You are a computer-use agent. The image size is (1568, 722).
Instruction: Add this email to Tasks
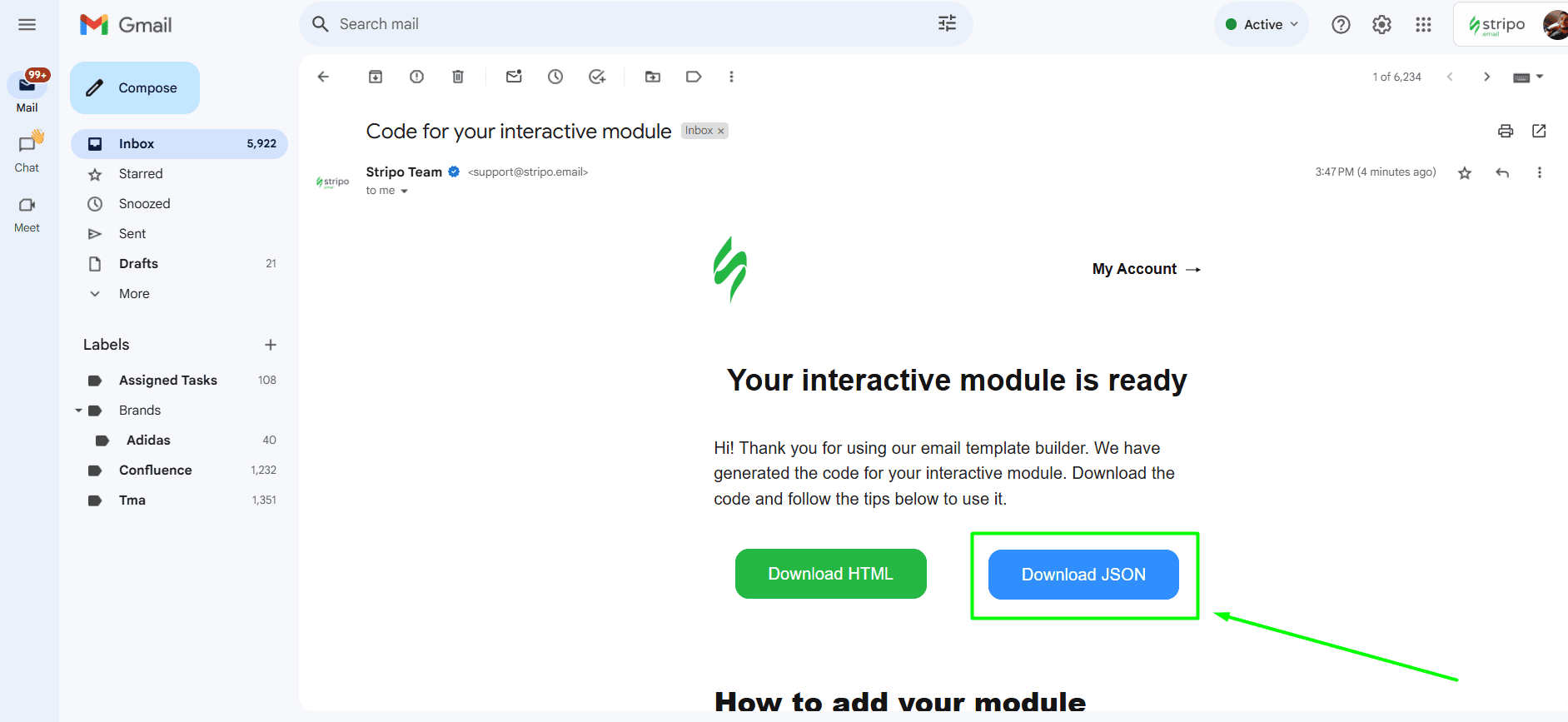pyautogui.click(x=597, y=77)
